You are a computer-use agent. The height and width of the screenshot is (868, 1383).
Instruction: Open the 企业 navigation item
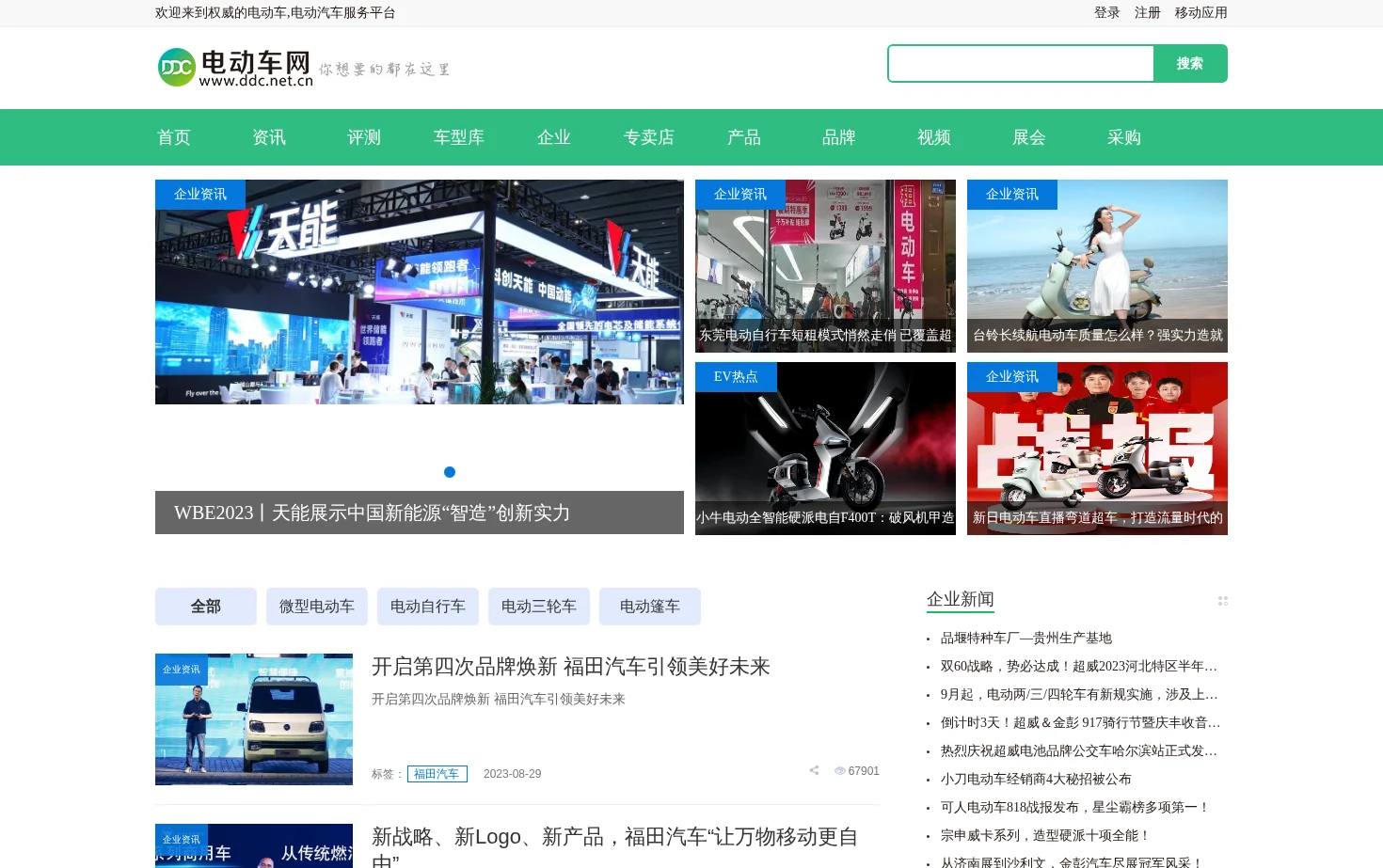pos(554,137)
